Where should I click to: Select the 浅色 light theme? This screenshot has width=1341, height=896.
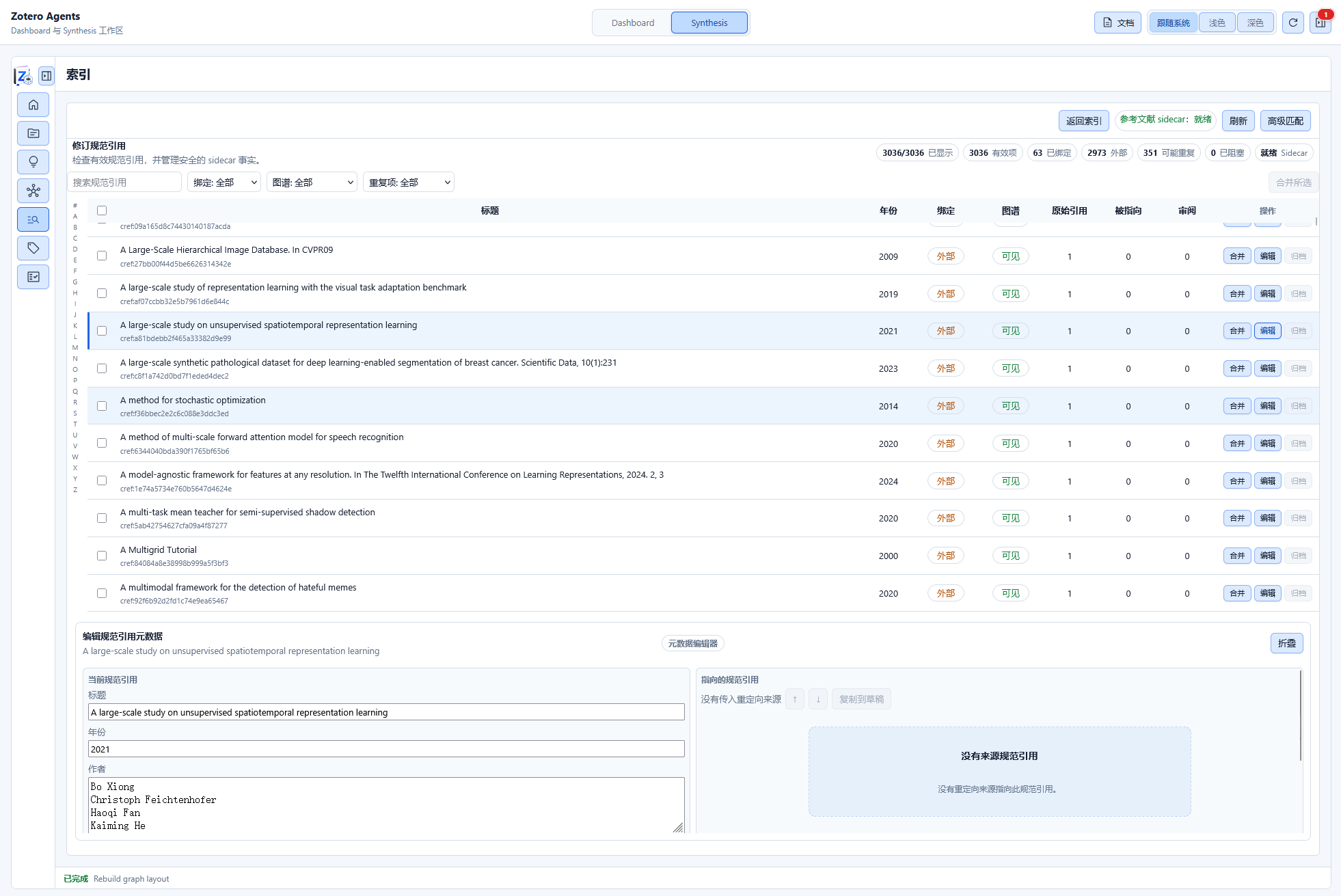(1217, 23)
